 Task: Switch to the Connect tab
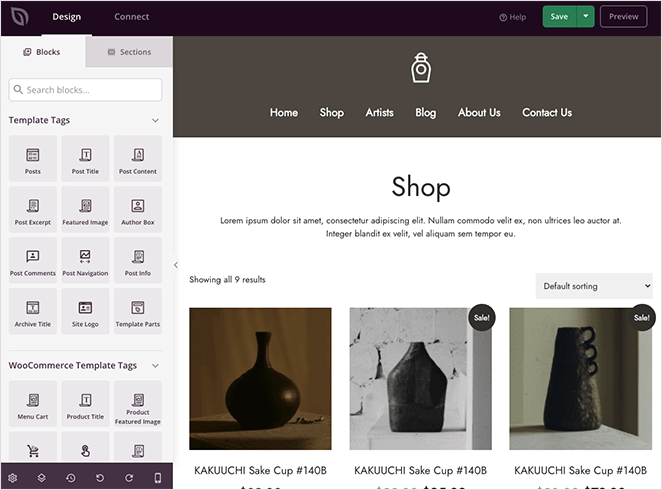tap(132, 17)
